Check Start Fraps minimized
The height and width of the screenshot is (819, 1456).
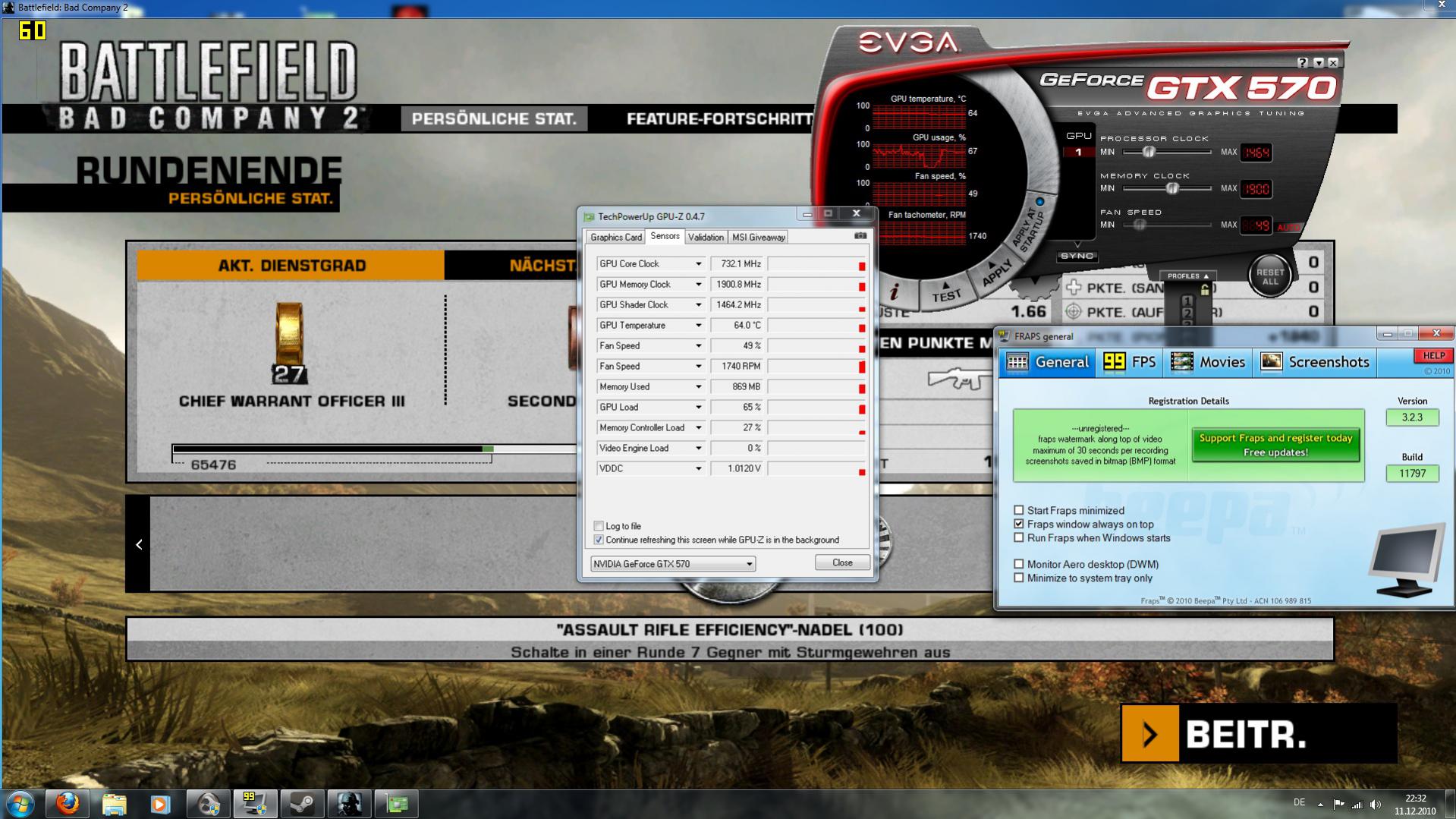point(1019,510)
